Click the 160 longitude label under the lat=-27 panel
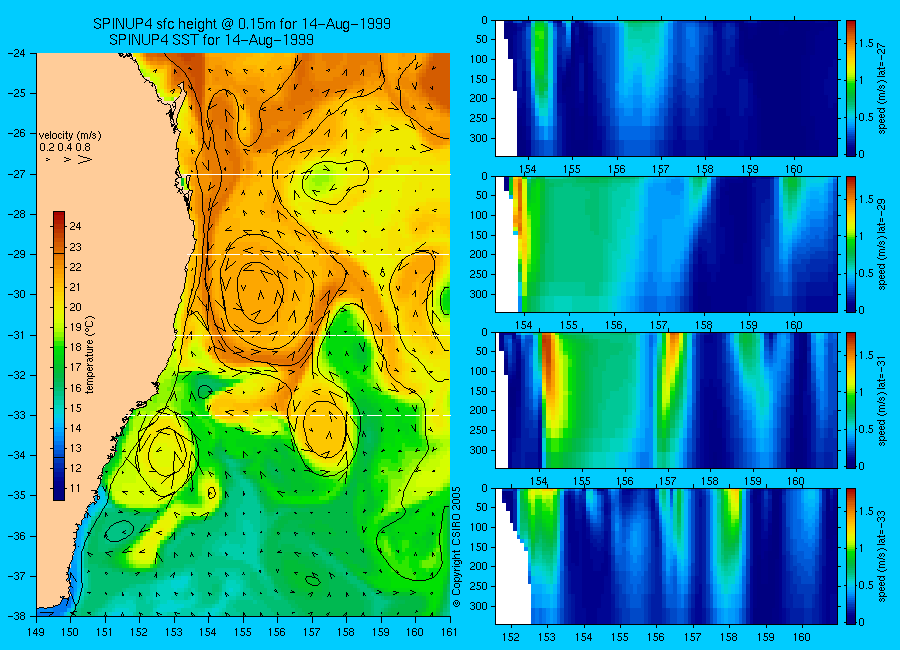Viewport: 900px width, 650px height. pos(794,169)
